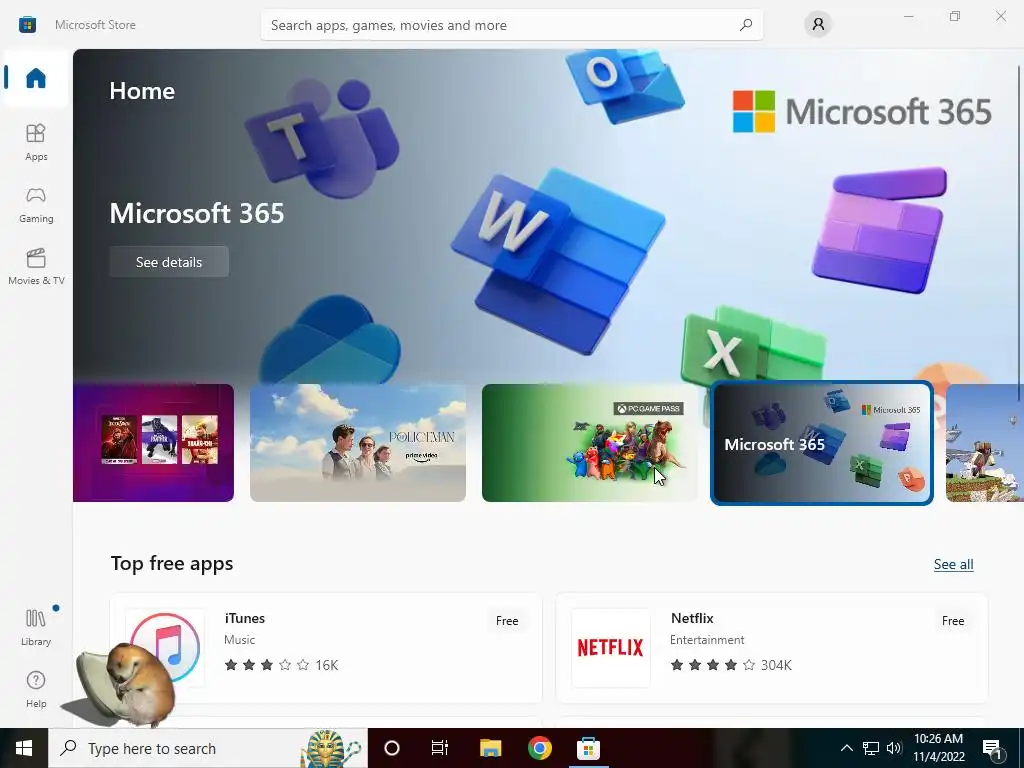Screen dimensions: 1024x768
Task: Click See all for Top free apps
Action: click(953, 564)
